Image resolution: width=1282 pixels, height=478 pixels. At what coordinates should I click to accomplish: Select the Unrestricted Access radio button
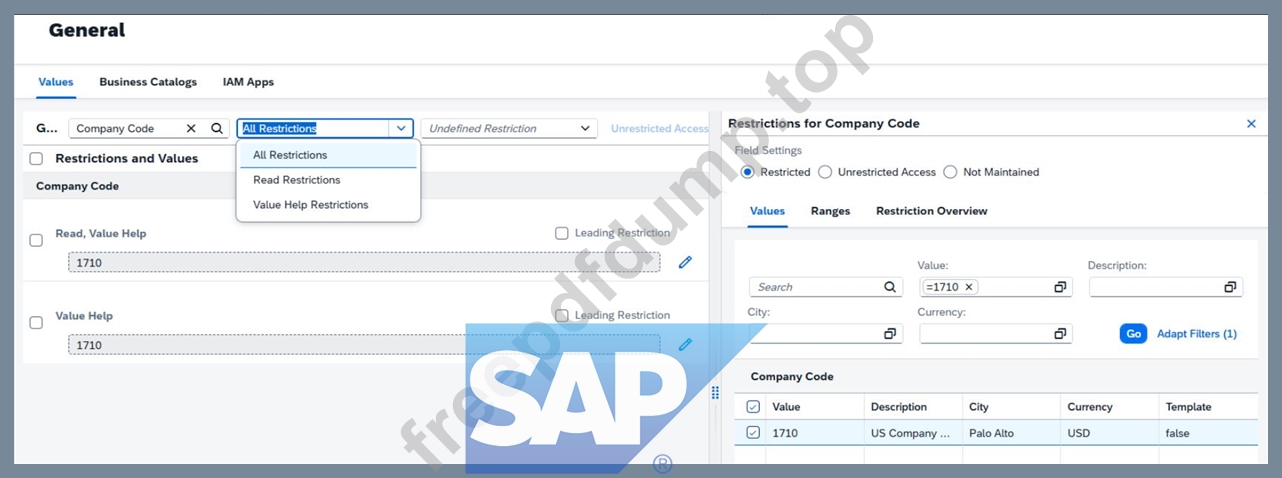pyautogui.click(x=825, y=172)
